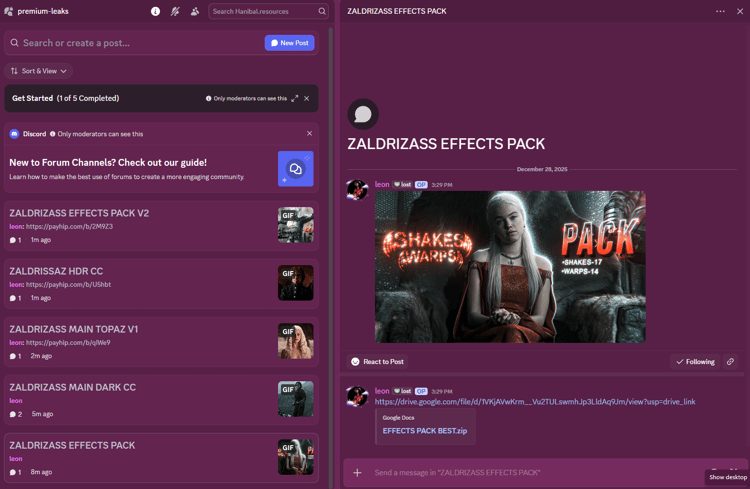Close the ZALDRIZASS EFFECTS PACK post panel

coord(740,11)
